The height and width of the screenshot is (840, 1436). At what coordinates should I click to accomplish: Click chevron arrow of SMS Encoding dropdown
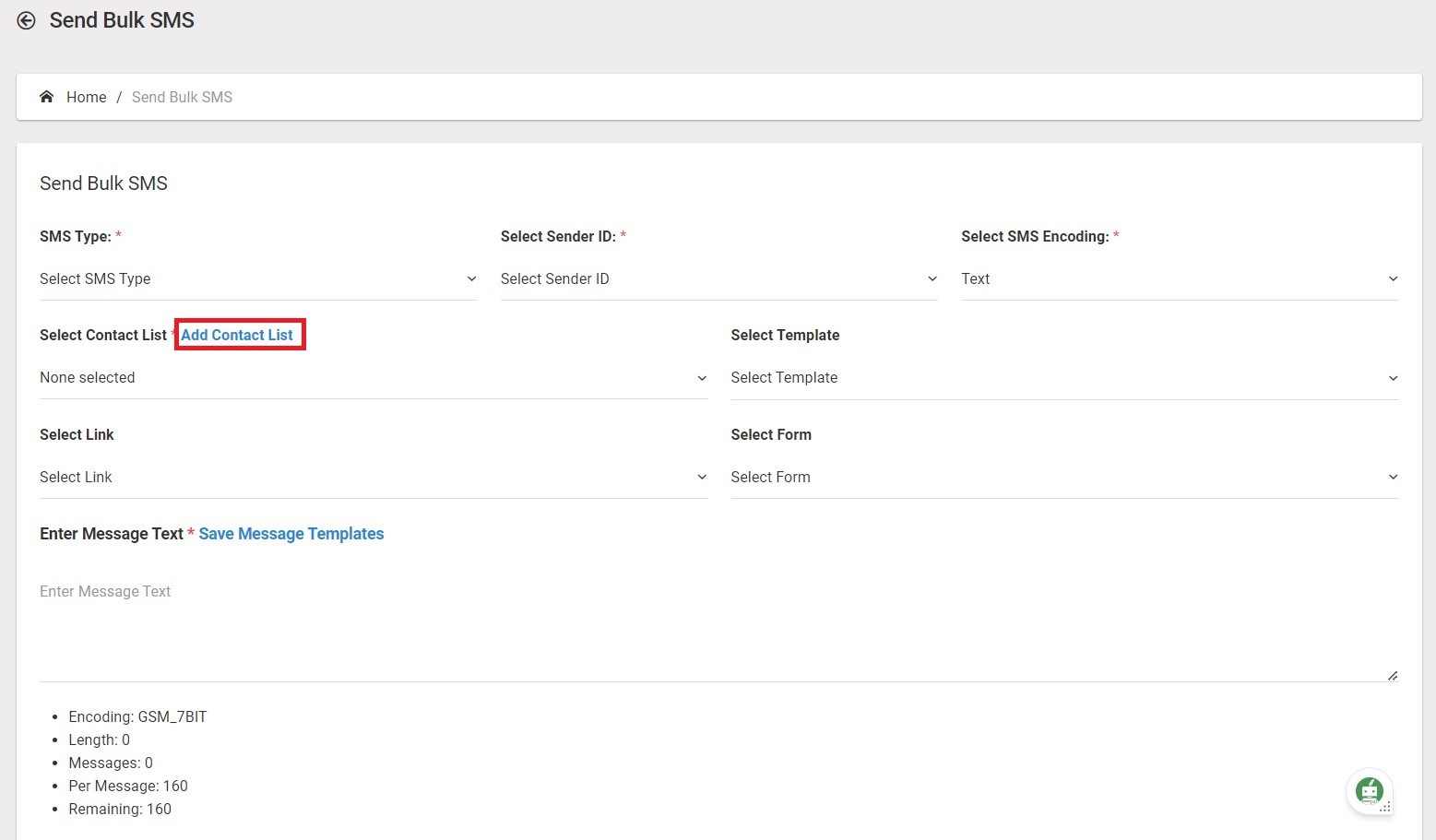pos(1393,279)
